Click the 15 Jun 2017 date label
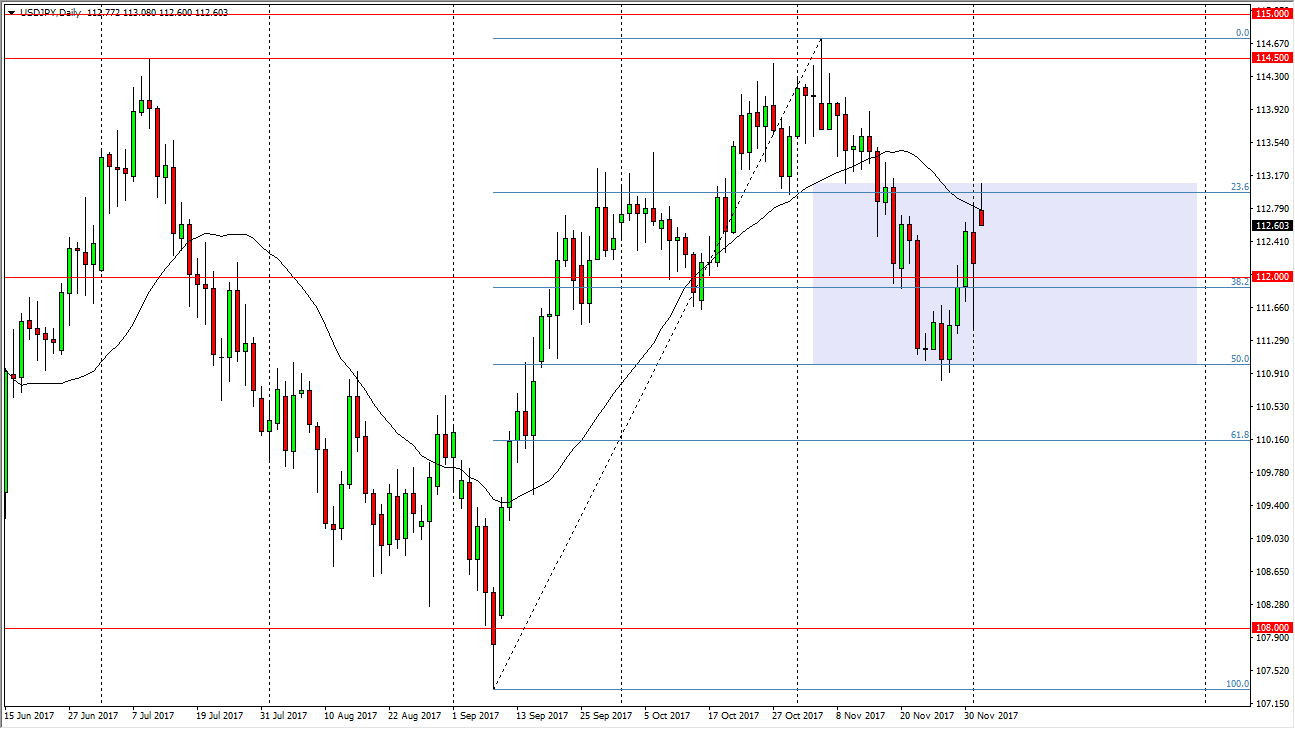1295x729 pixels. click(29, 716)
